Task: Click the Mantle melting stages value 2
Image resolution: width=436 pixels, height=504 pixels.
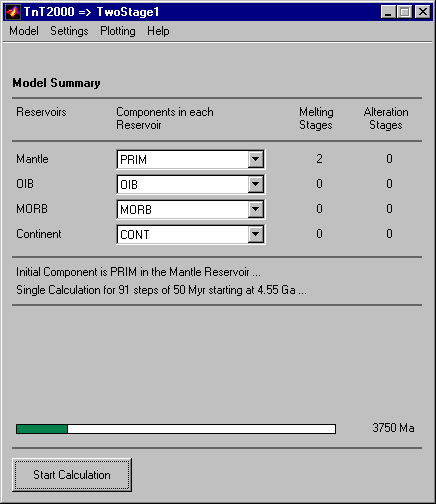Action: [x=319, y=159]
